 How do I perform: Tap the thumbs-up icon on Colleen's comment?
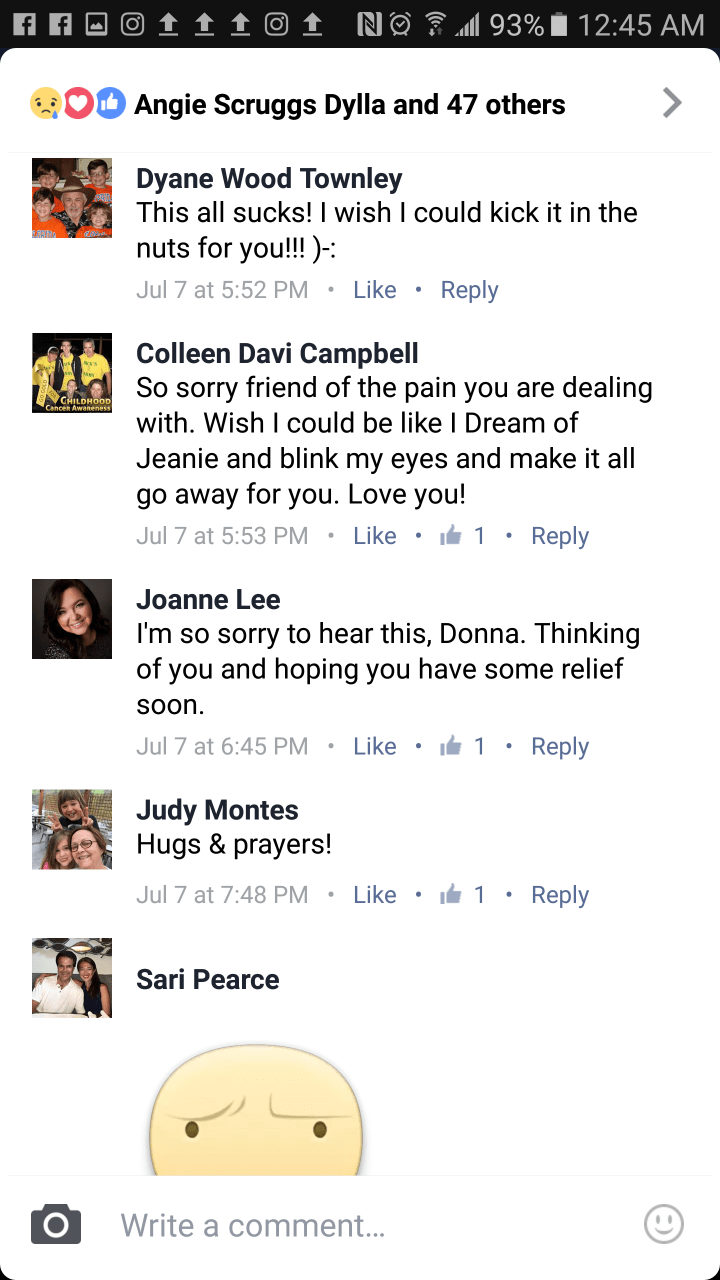(451, 536)
